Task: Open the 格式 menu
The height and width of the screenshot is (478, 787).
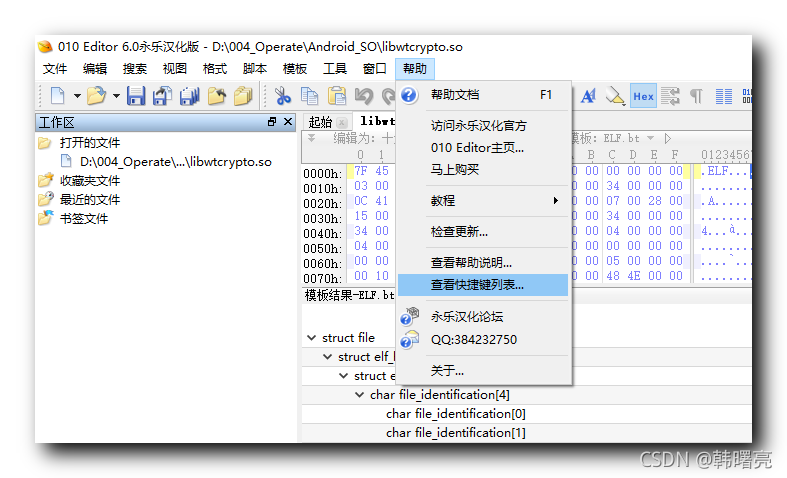Action: (215, 69)
